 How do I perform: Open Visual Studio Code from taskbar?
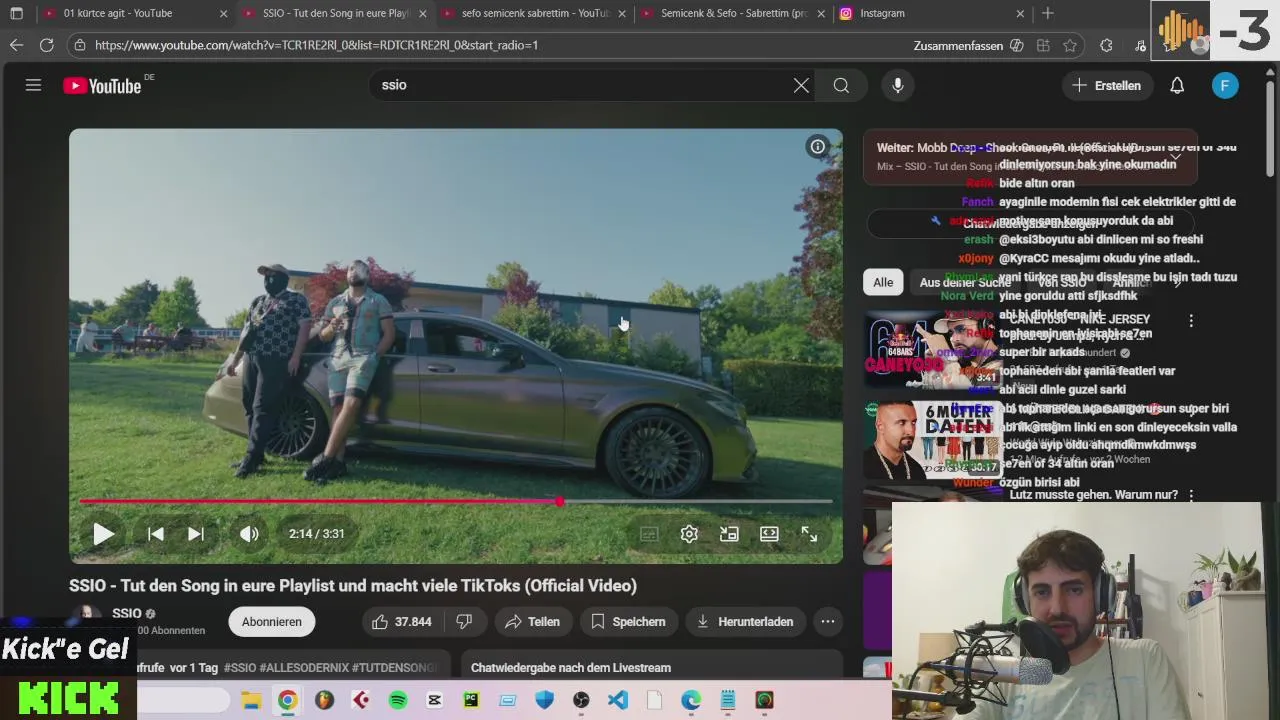tap(618, 700)
